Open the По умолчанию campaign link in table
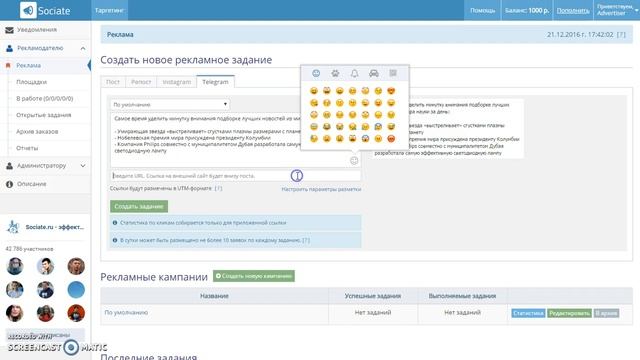 tap(126, 313)
